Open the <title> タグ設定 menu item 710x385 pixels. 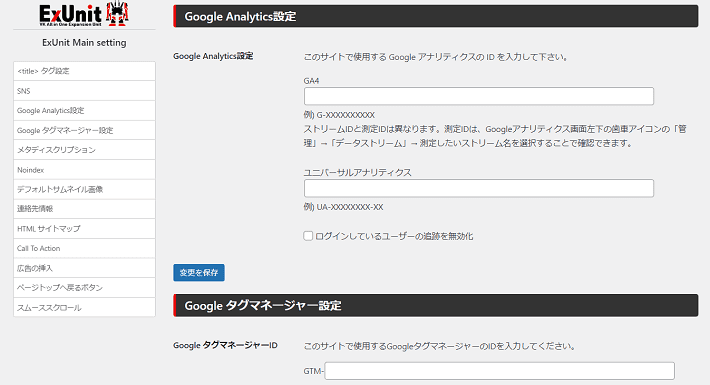click(x=84, y=71)
